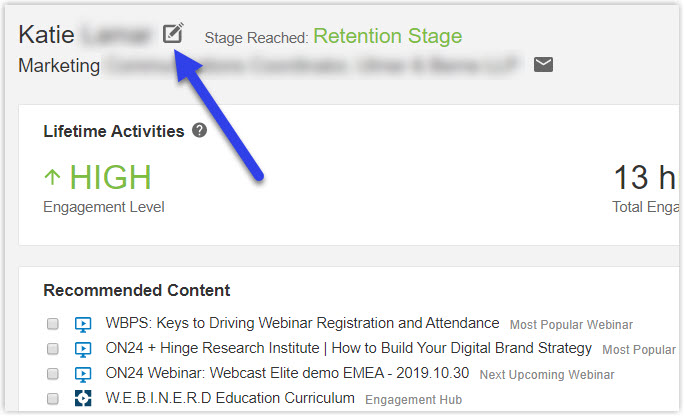Click the envelope email icon
Viewport: 684px width, 416px height.
click(x=543, y=65)
